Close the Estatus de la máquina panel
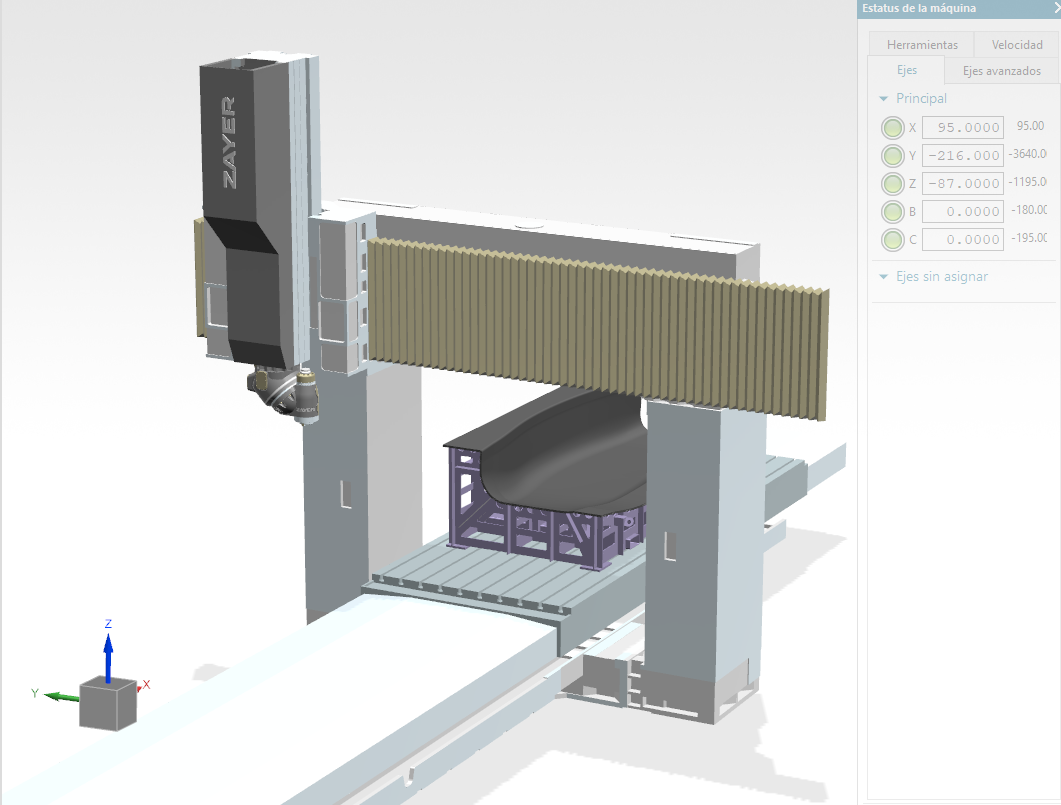The height and width of the screenshot is (805, 1061). tap(1056, 9)
